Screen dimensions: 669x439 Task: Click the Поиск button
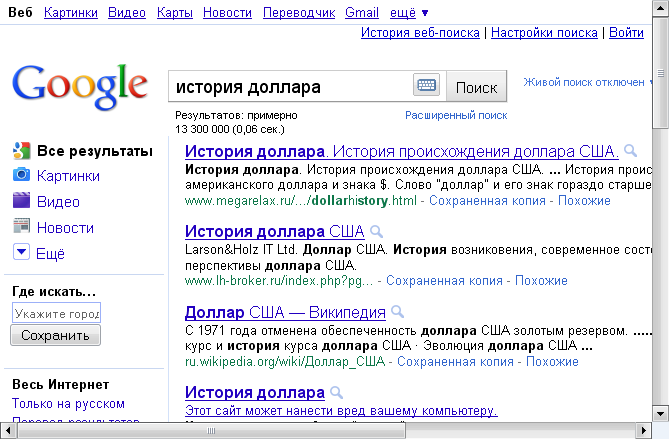tap(477, 87)
